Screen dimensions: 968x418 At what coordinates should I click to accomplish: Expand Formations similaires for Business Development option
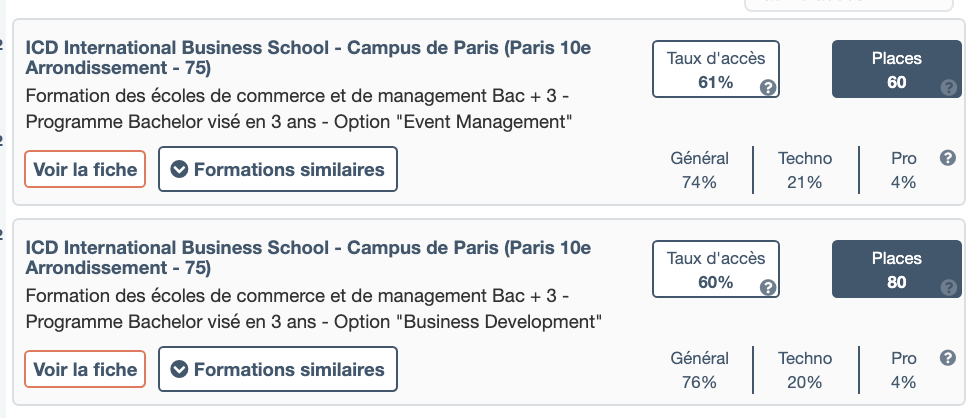[278, 369]
